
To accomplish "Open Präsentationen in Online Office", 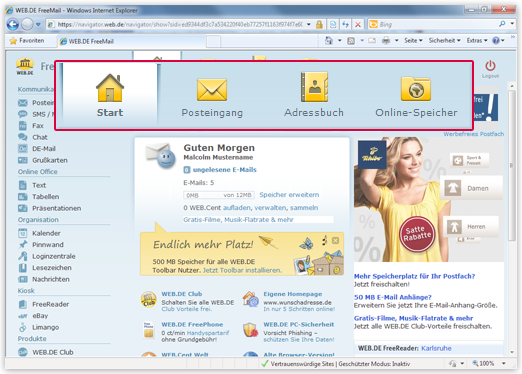I will pyautogui.click(x=50, y=208).
